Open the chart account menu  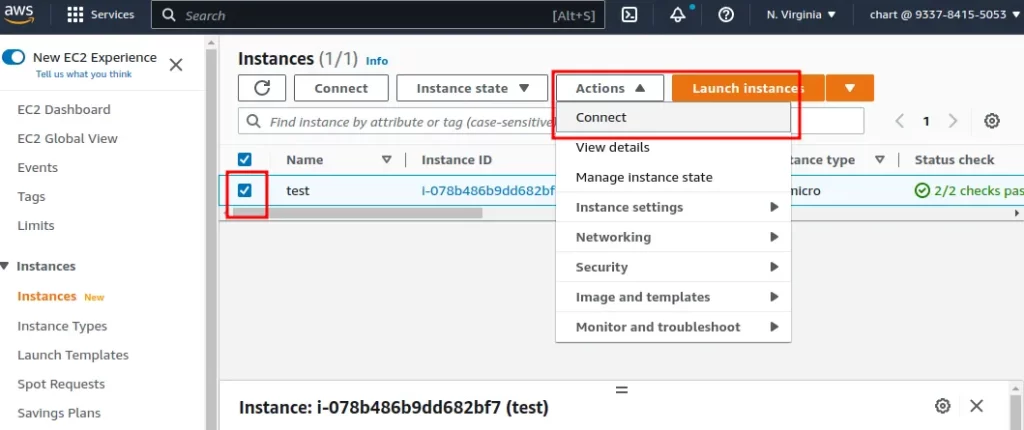944,14
